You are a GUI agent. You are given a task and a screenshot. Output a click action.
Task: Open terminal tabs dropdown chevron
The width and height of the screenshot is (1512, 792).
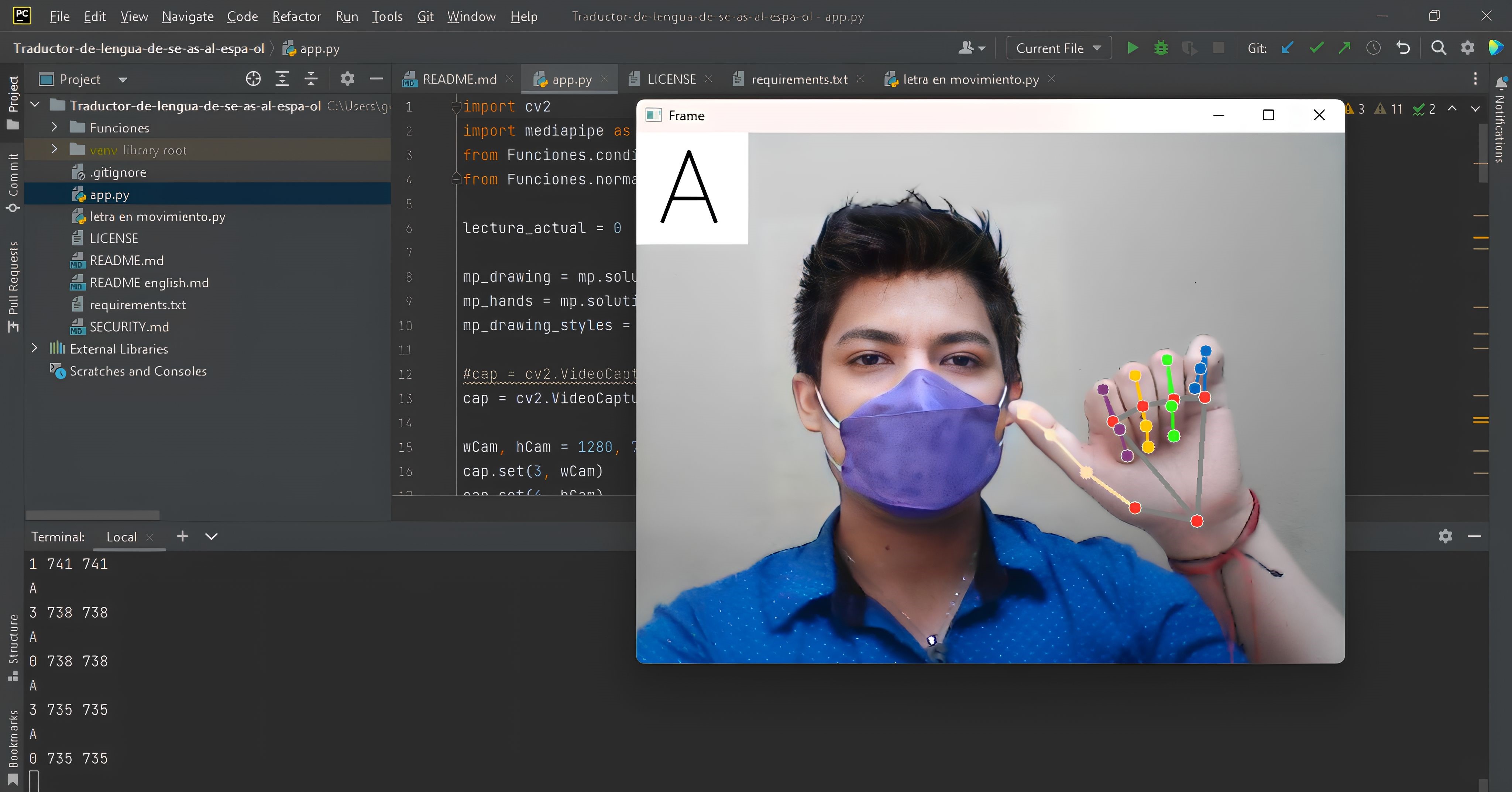(x=211, y=536)
